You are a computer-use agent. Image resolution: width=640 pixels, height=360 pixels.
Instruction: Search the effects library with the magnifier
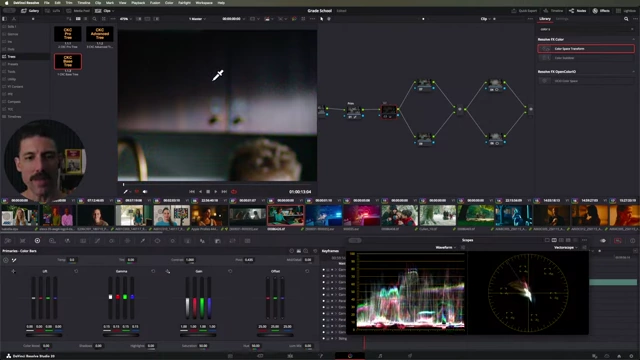coord(626,19)
